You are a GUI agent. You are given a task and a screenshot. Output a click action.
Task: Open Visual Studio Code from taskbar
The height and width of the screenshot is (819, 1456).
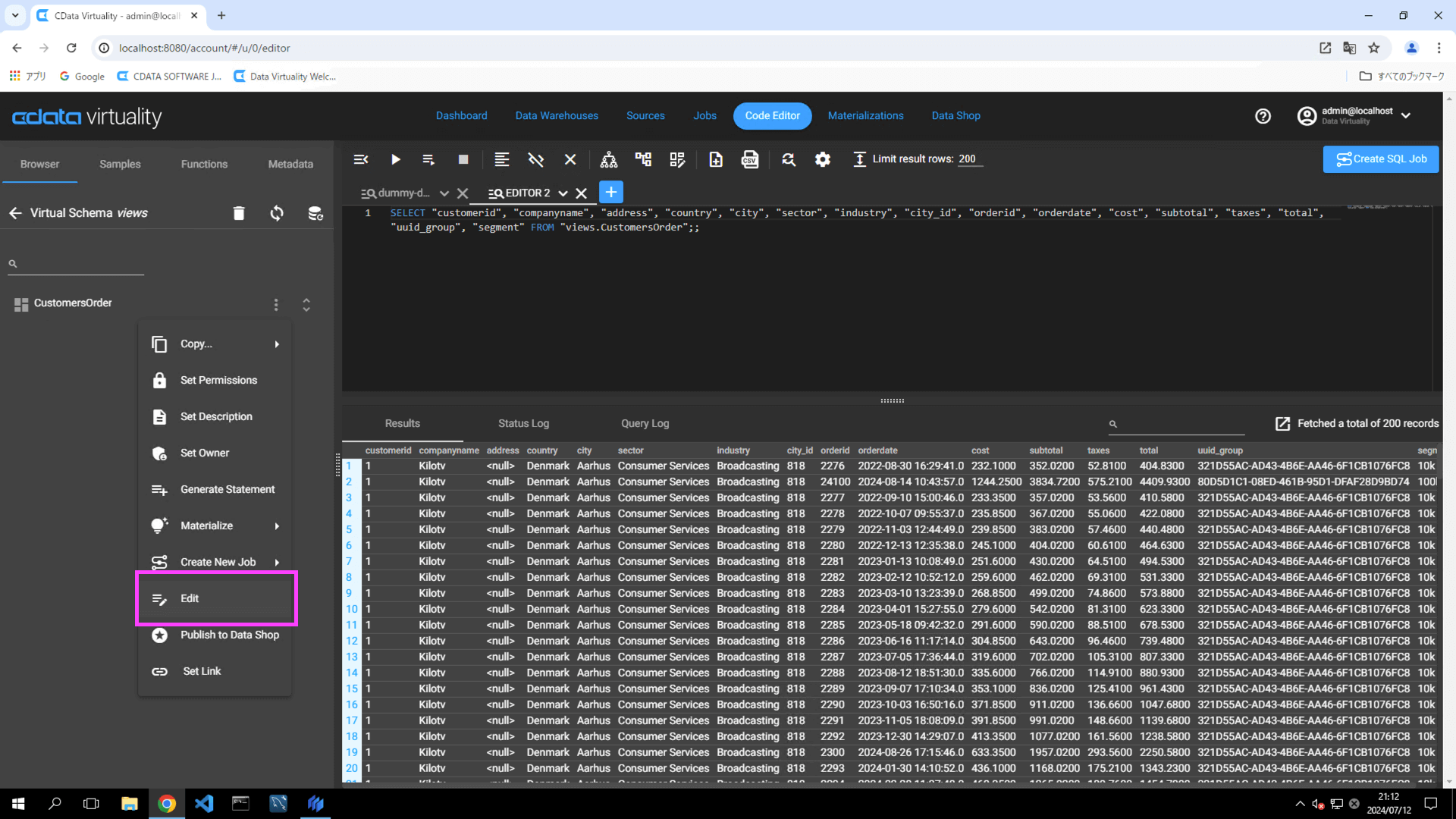pyautogui.click(x=204, y=803)
